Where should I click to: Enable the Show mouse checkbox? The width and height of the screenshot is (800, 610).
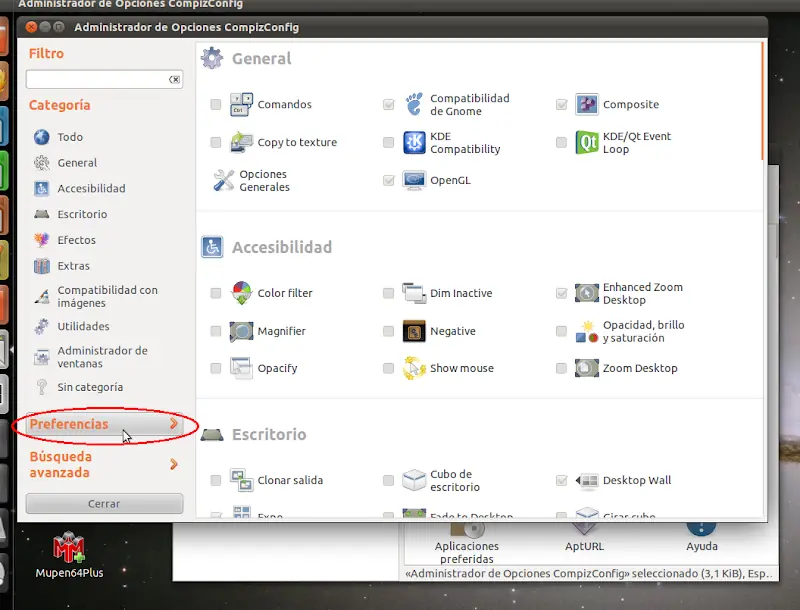click(x=388, y=368)
